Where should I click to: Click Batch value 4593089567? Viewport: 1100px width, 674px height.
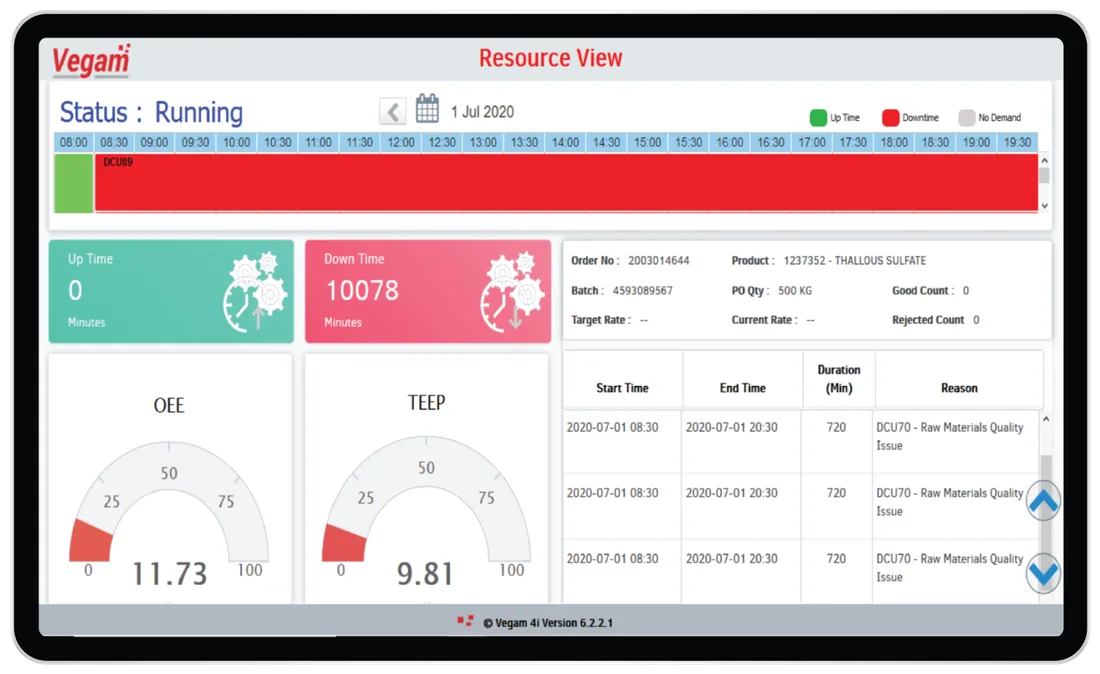tap(643, 290)
